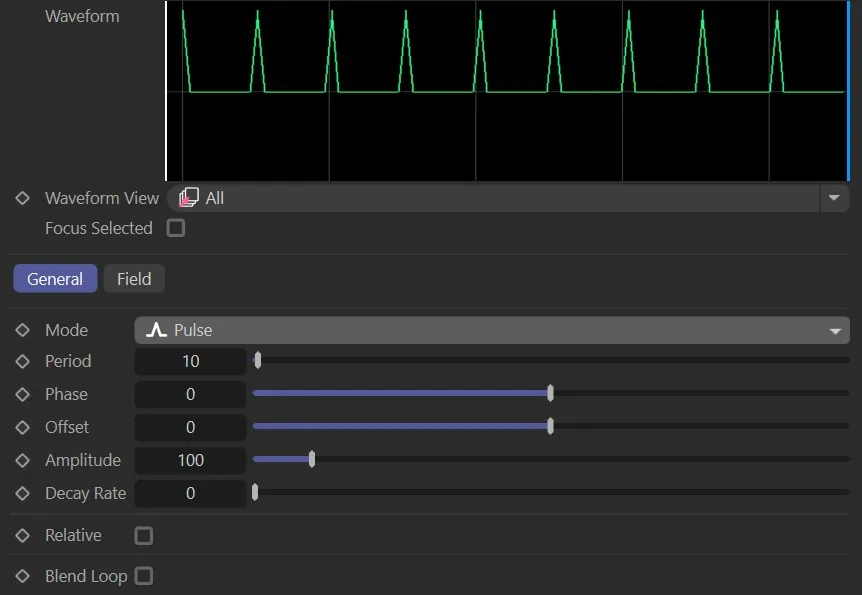Enable the Blend Loop checkbox
This screenshot has width=862, height=595.
(144, 576)
